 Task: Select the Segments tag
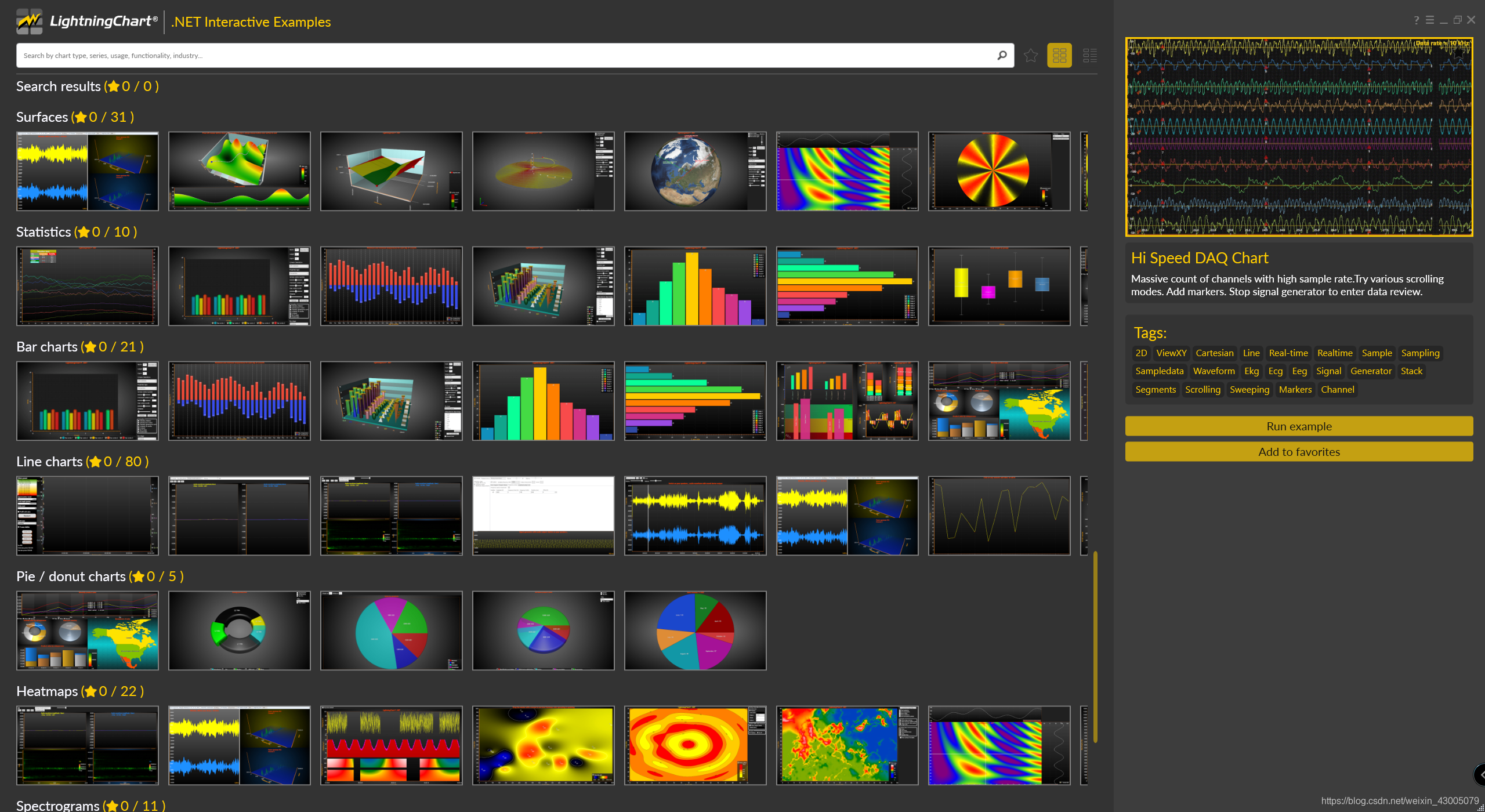(x=1156, y=390)
